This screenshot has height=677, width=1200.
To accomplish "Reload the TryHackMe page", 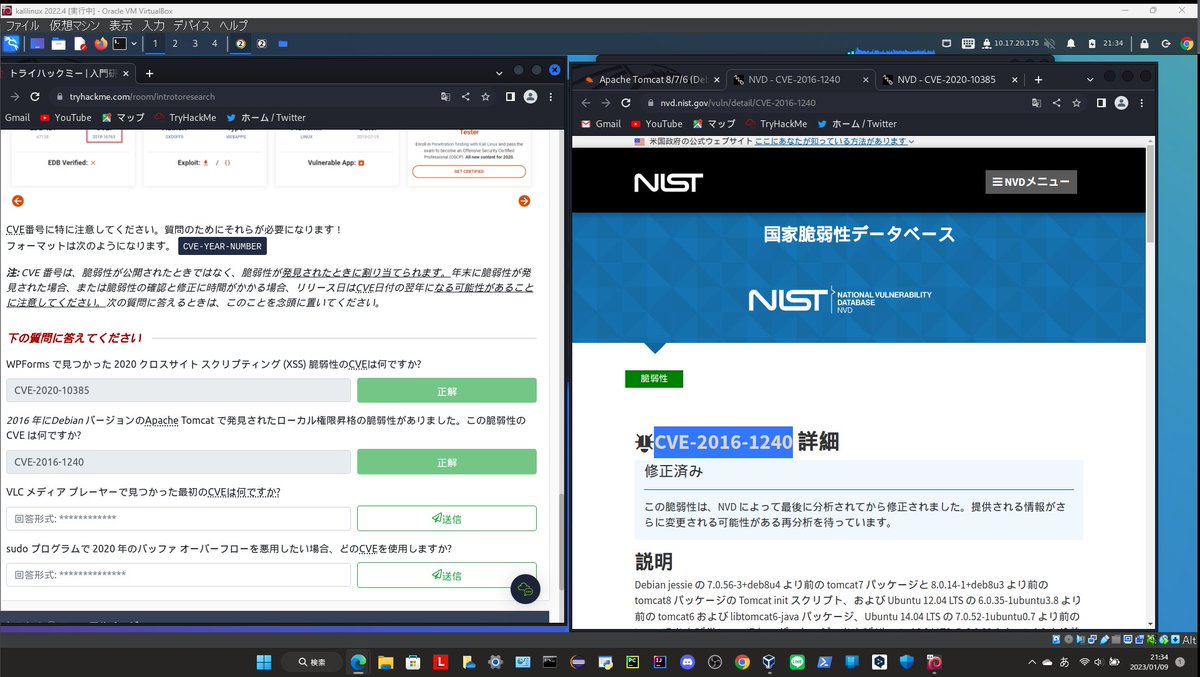I will pos(35,97).
